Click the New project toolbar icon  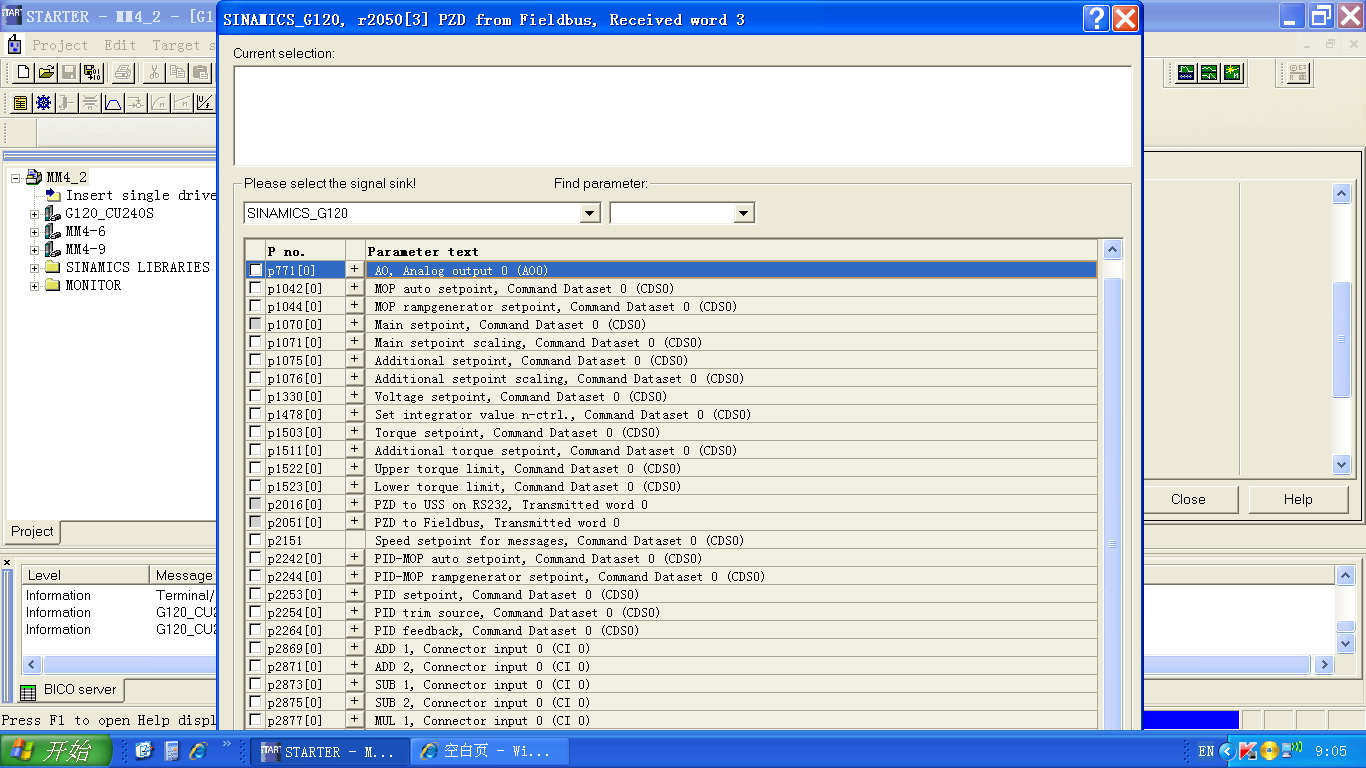coord(23,72)
